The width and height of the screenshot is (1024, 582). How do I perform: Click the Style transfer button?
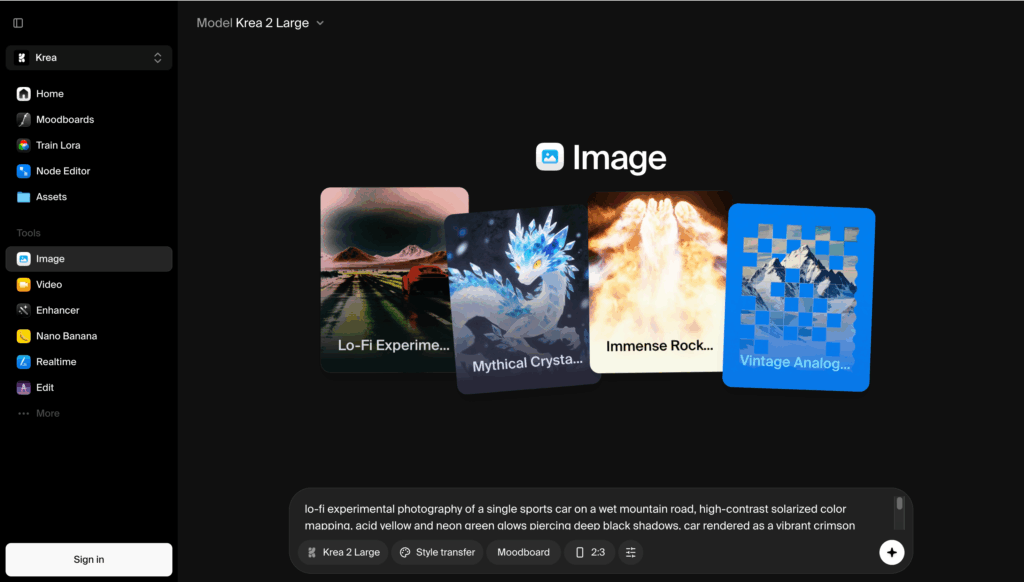pyautogui.click(x=438, y=553)
